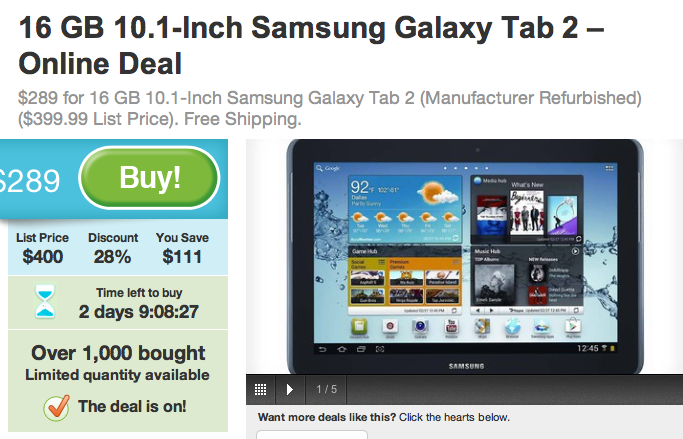Click the sun weather icon on tablet
683x439 pixels.
tap(436, 193)
